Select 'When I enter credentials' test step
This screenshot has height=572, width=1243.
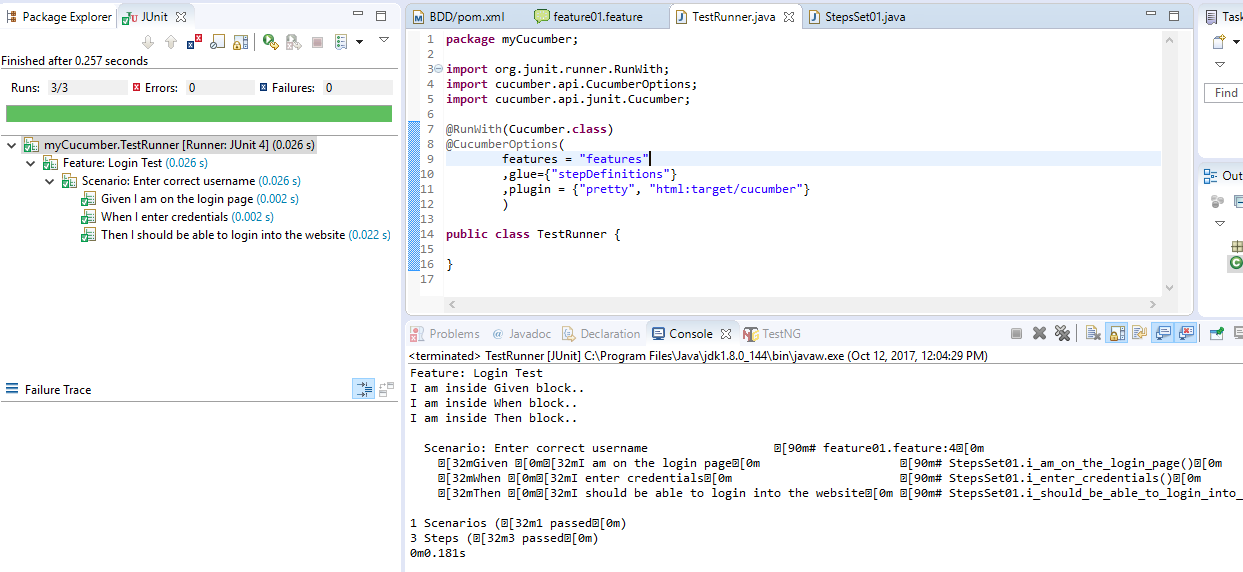[x=178, y=217]
